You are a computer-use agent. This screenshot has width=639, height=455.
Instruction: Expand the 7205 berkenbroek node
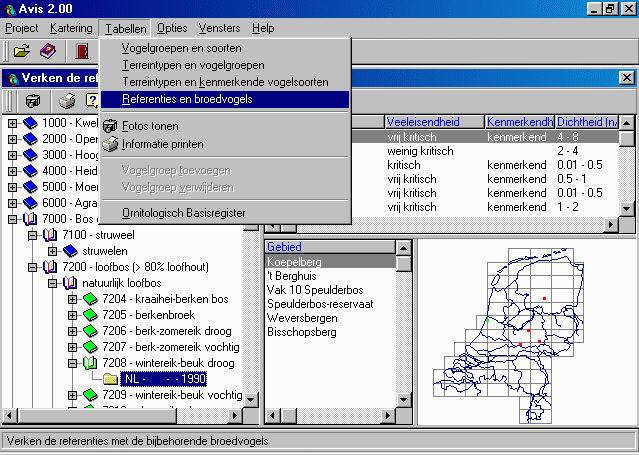click(x=73, y=315)
